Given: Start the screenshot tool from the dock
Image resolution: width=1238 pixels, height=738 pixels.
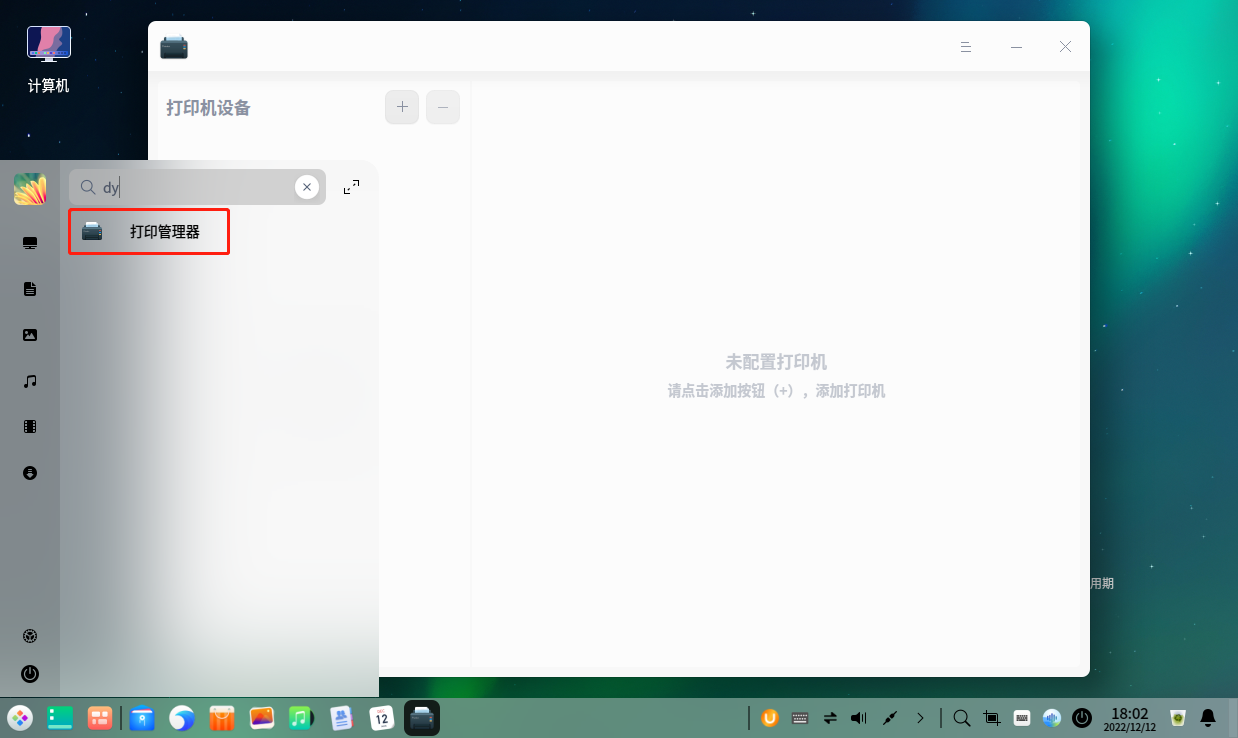Looking at the screenshot, I should pos(992,717).
